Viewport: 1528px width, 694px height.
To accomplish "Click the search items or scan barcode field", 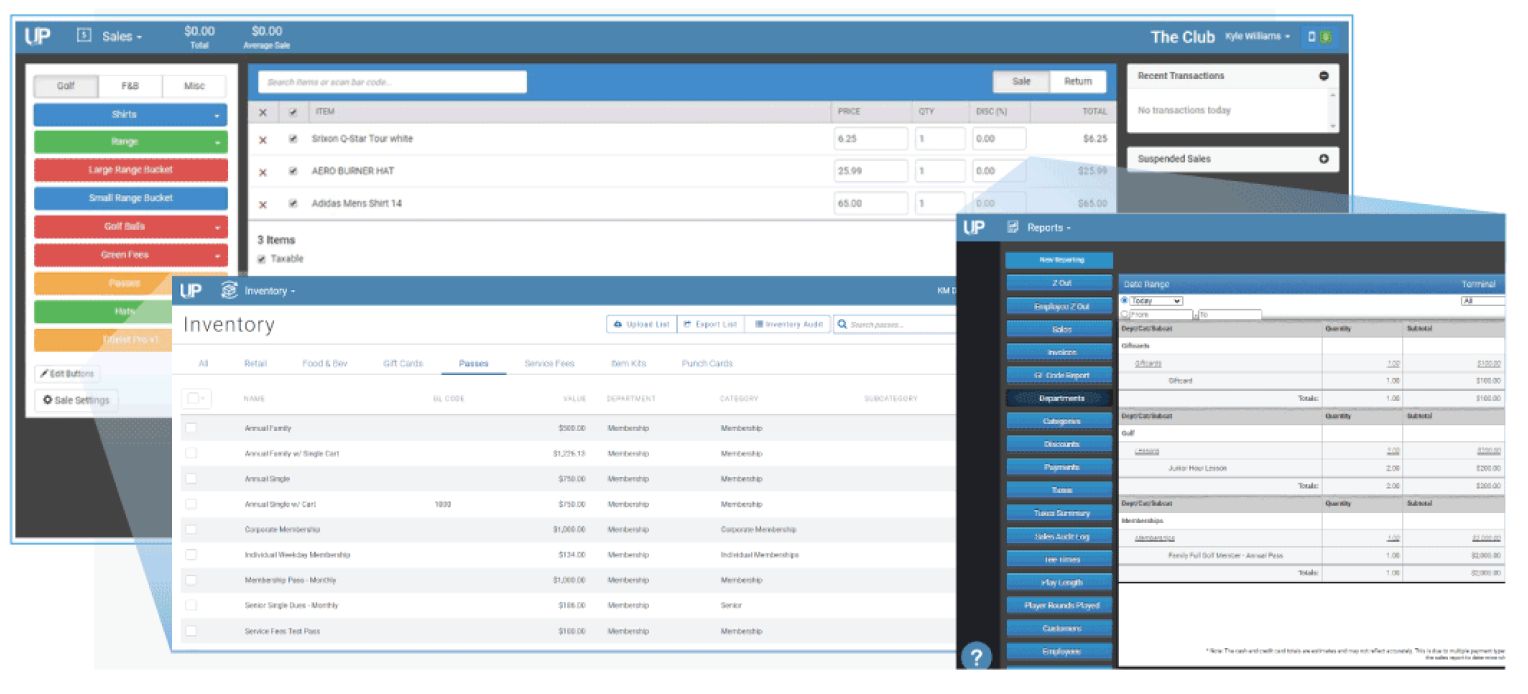I will click(x=390, y=81).
